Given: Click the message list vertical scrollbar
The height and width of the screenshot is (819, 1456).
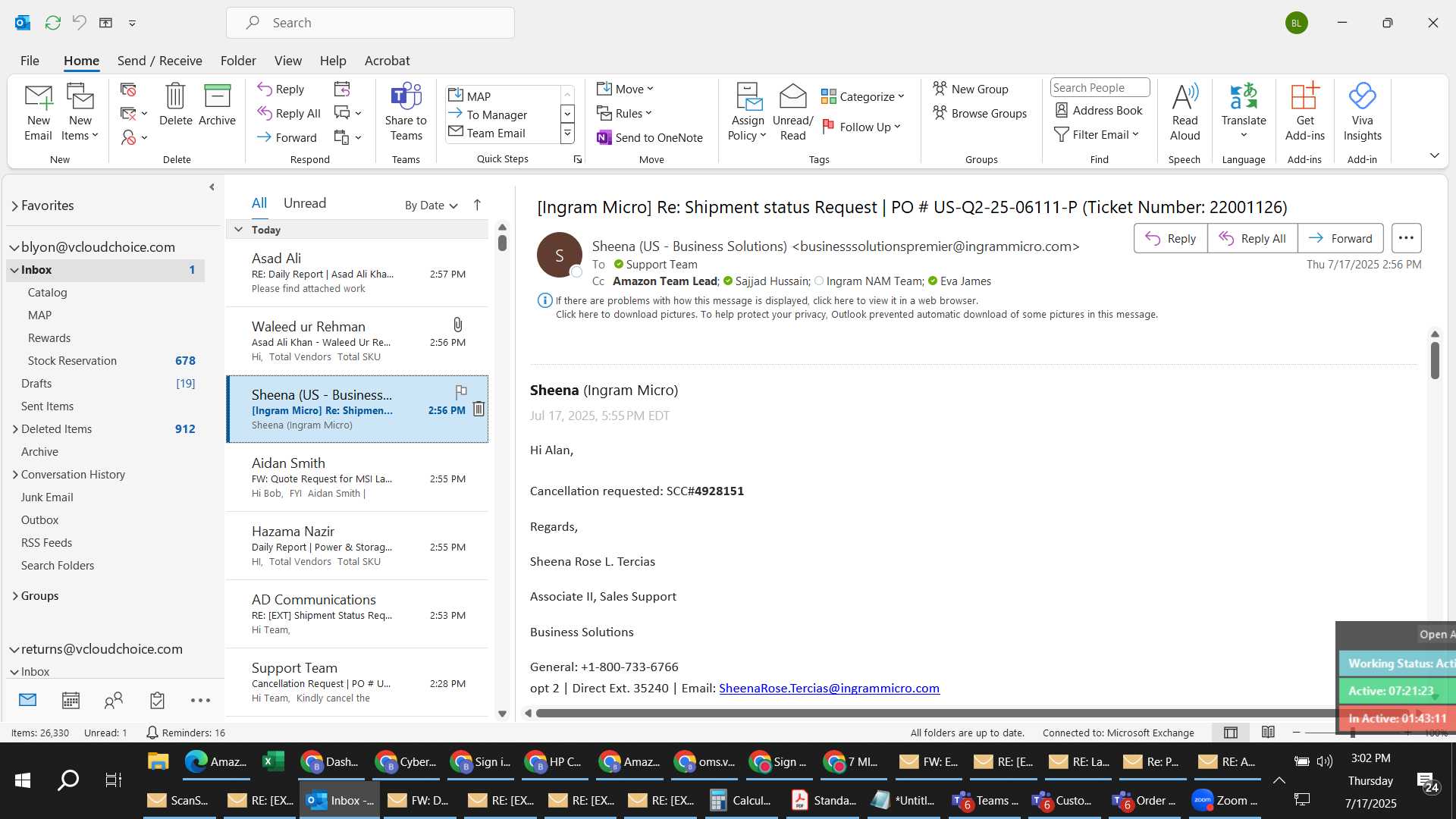Looking at the screenshot, I should point(502,242).
